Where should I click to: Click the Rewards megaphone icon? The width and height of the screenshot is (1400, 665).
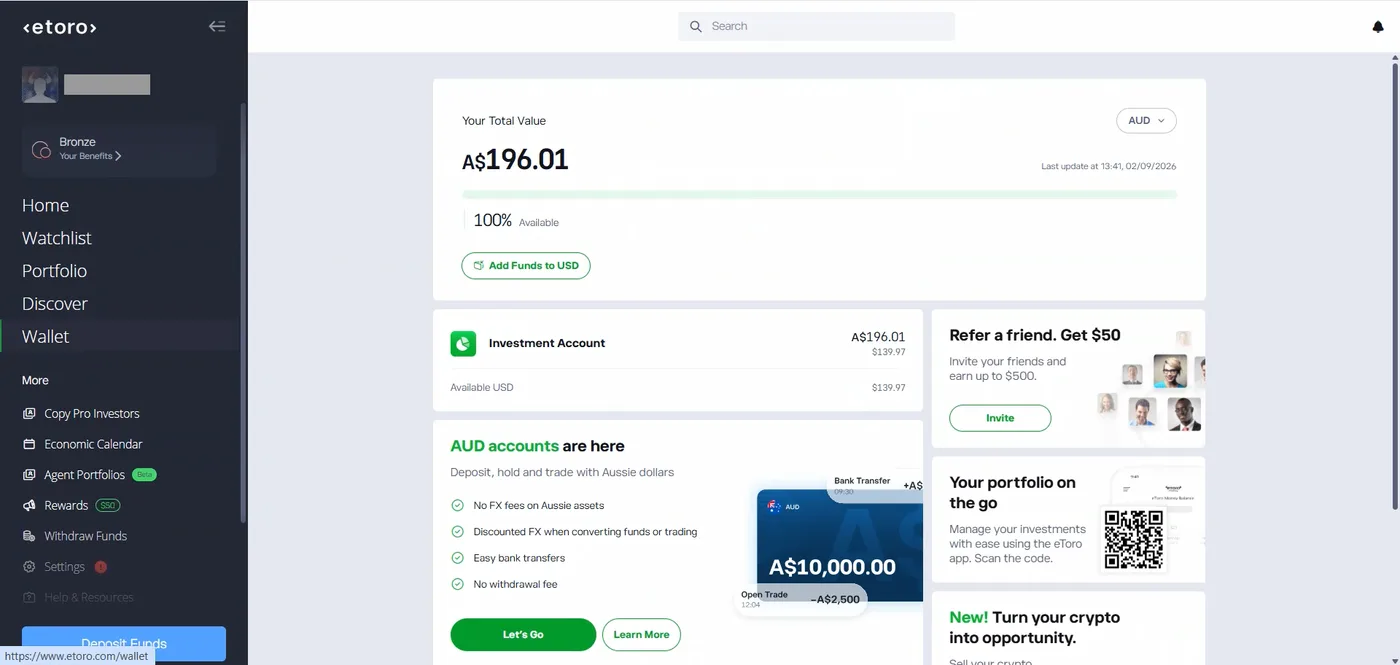(x=29, y=506)
